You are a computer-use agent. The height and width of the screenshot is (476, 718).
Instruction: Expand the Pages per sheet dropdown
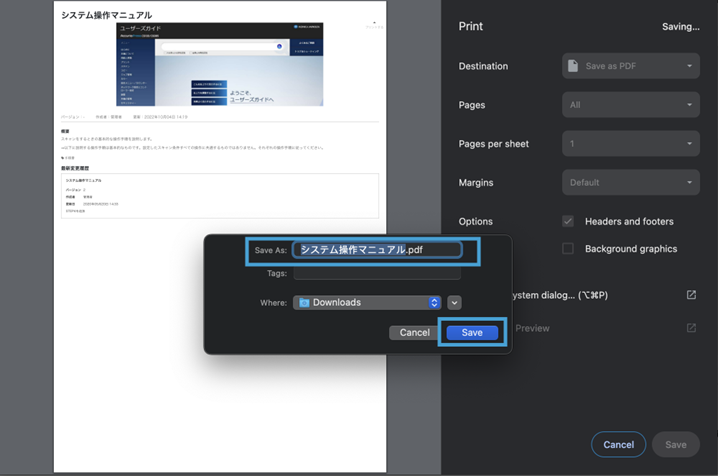[x=630, y=144]
